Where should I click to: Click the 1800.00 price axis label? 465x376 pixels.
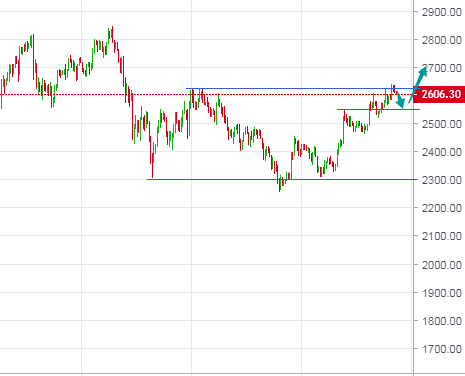coord(441,321)
